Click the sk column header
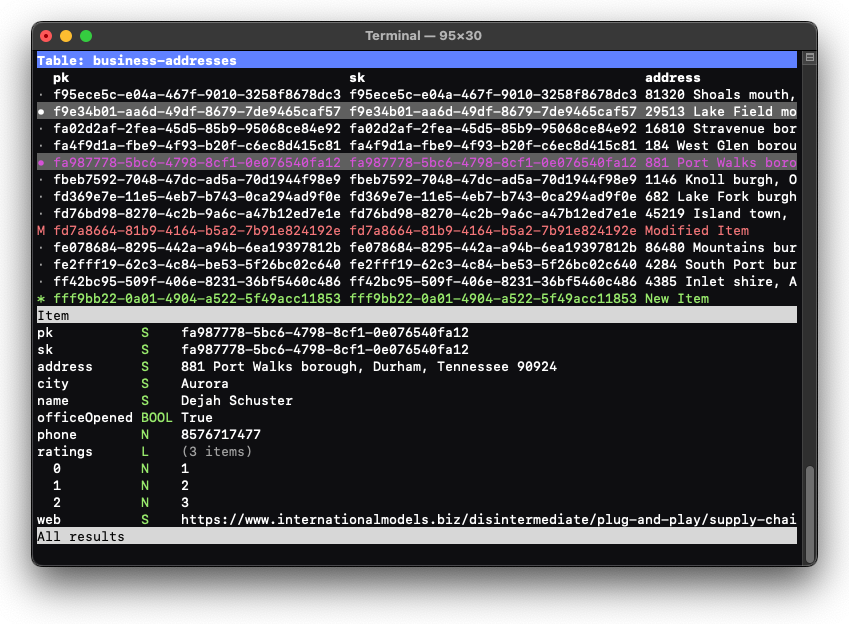This screenshot has height=624, width=849. (x=357, y=78)
